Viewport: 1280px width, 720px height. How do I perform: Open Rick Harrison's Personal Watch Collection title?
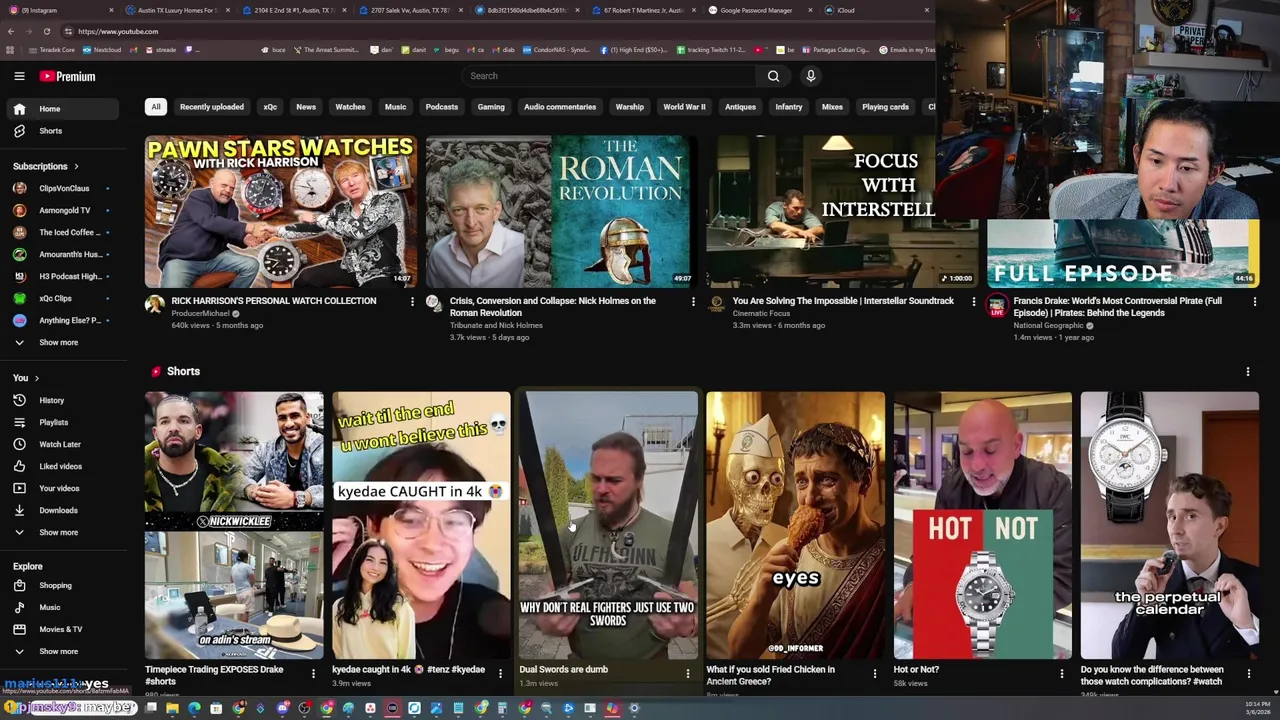pos(274,301)
